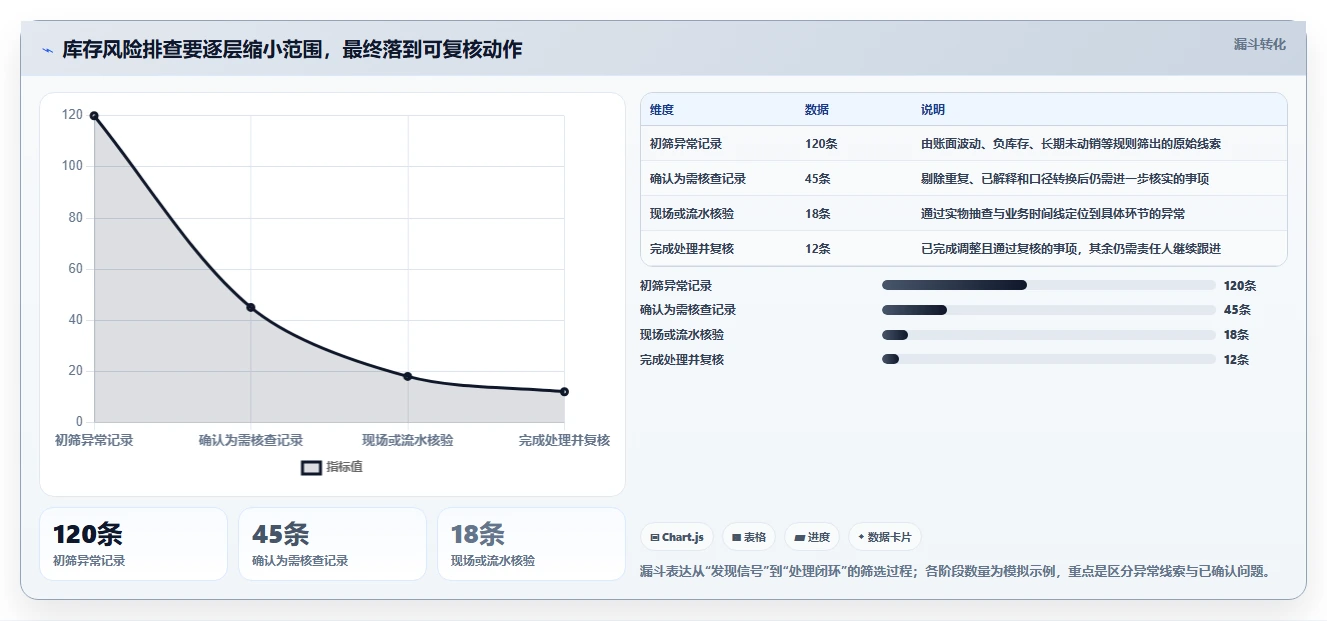
Task: Select the Chart.js chip
Action: coord(677,537)
